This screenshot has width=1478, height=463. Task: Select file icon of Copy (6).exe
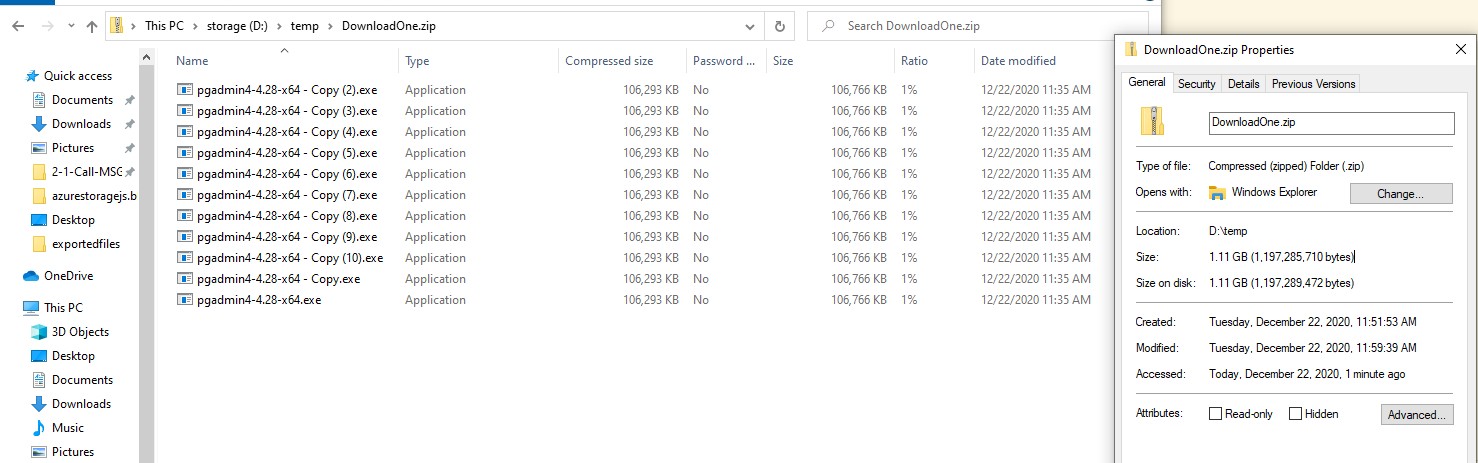(184, 174)
